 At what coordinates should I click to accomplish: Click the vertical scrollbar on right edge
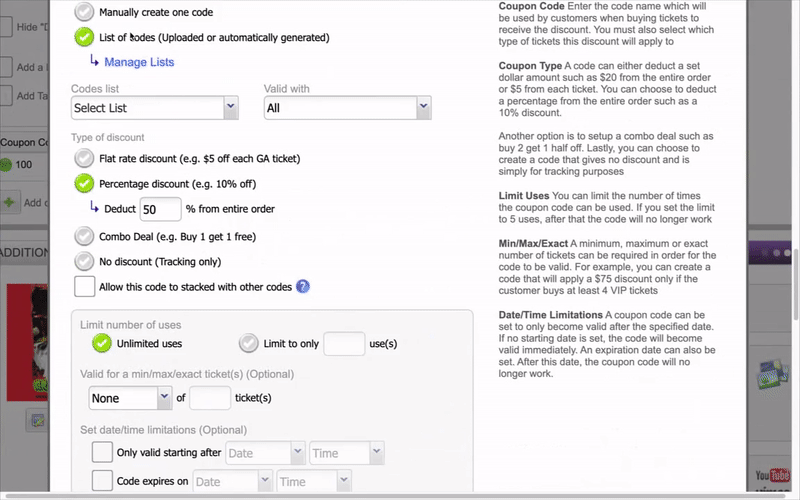click(796, 284)
